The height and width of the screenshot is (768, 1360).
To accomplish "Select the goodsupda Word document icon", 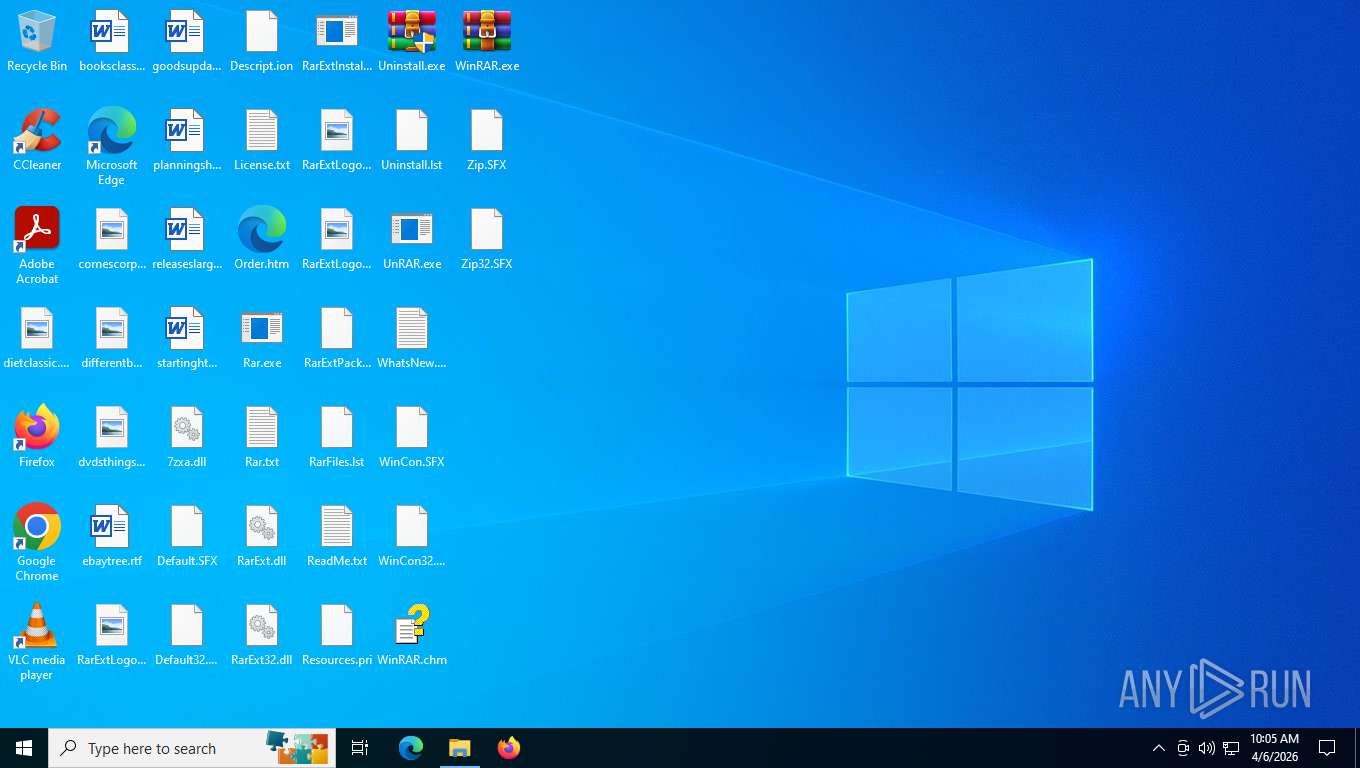I will [187, 42].
